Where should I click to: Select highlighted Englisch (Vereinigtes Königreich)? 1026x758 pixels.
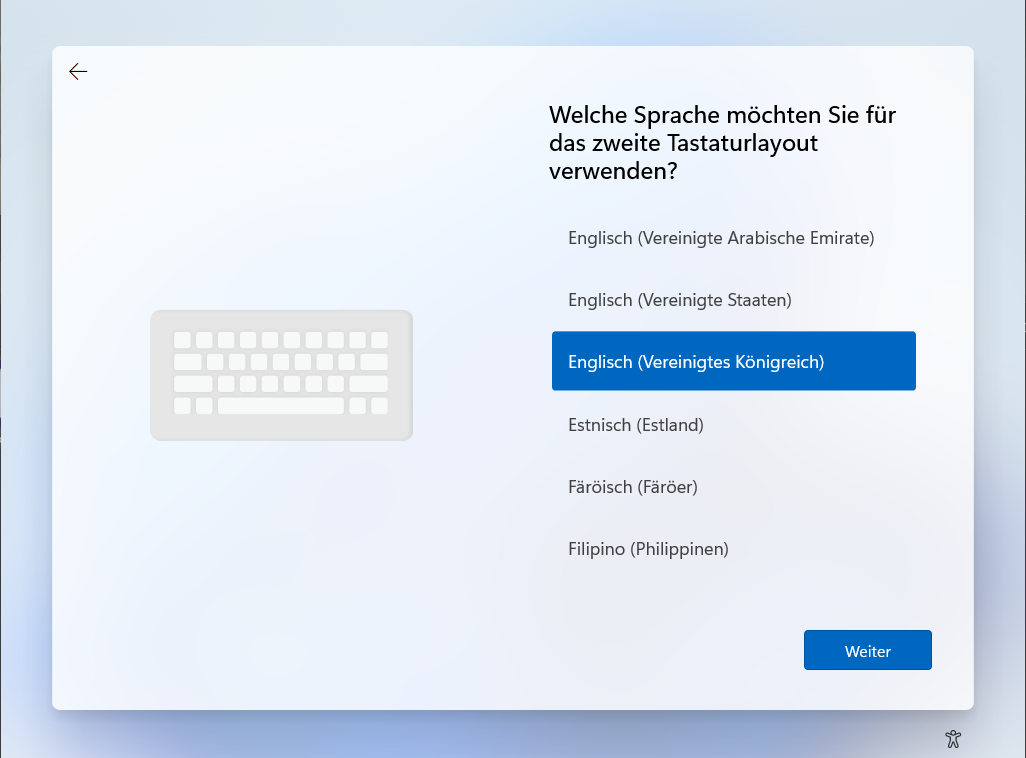coord(733,362)
